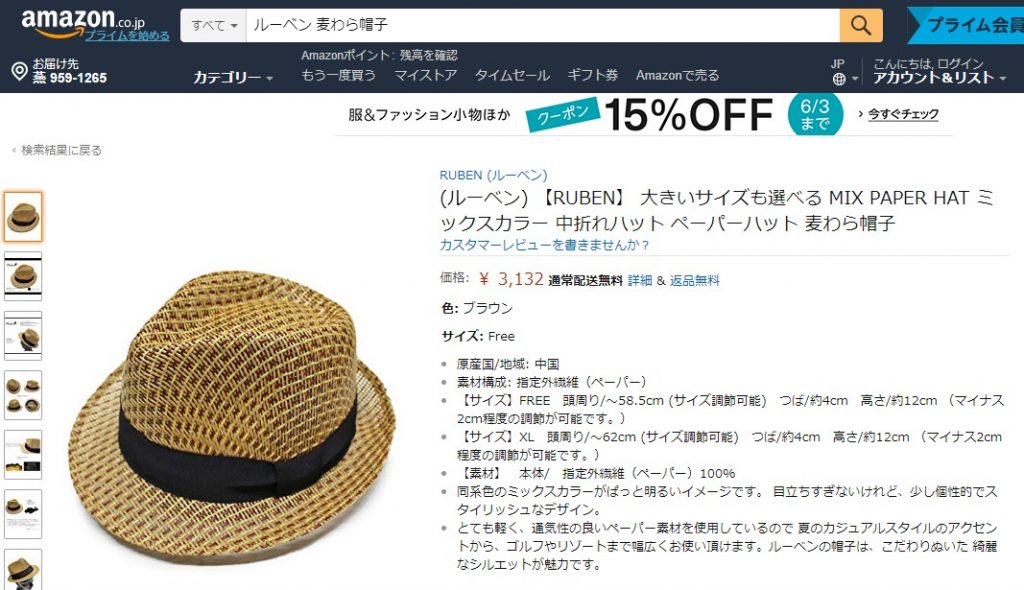Click the orange search magnifier button

tap(861, 25)
